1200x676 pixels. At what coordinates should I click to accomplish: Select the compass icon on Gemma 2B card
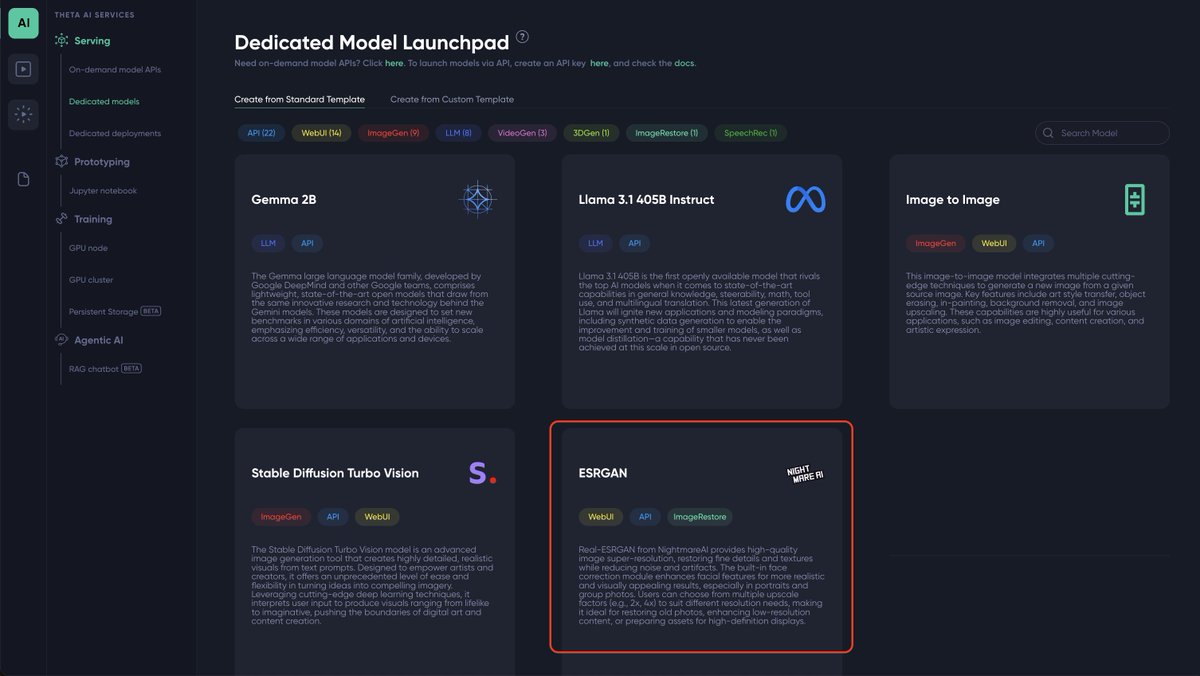click(478, 199)
